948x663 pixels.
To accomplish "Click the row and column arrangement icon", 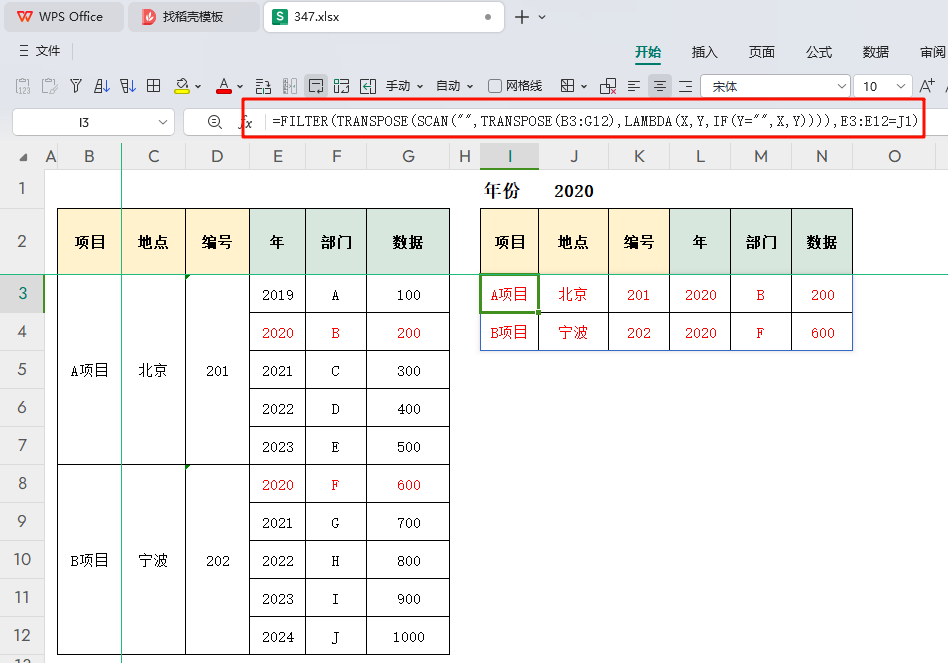I will [263, 86].
